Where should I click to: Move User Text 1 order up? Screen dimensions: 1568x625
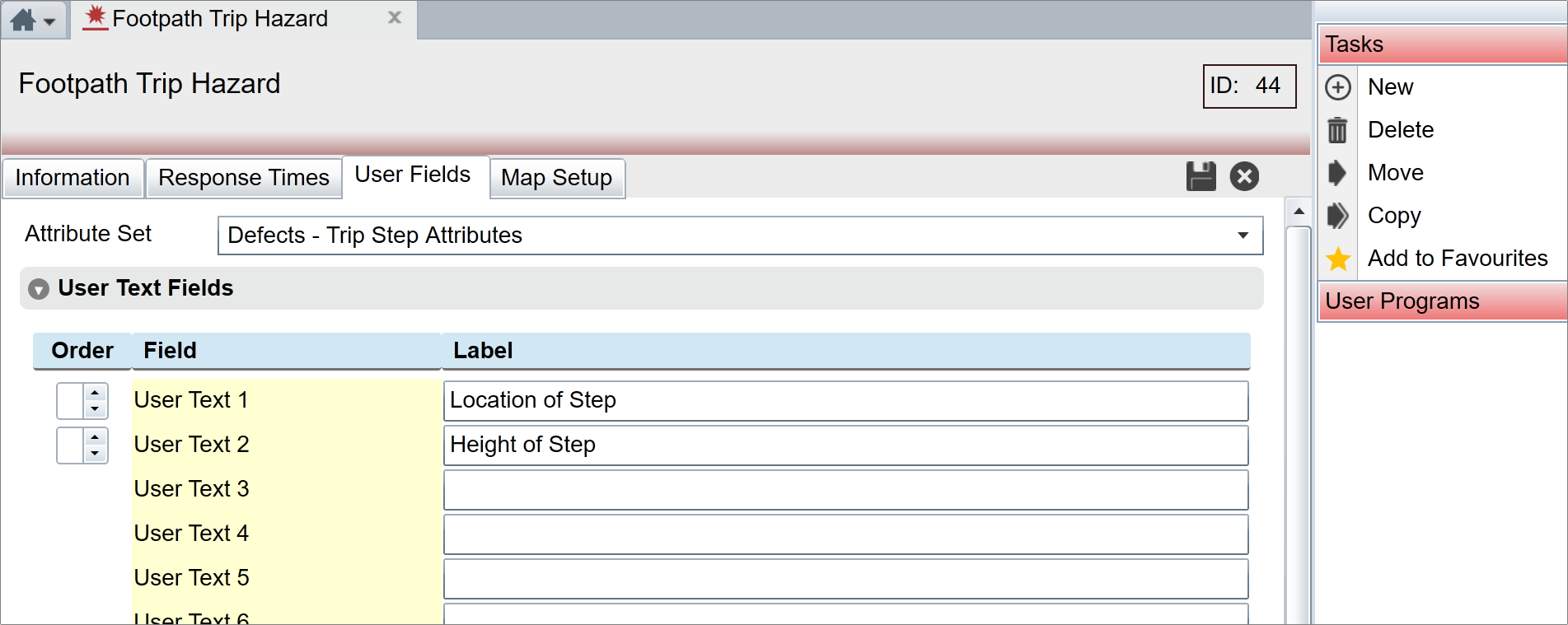pyautogui.click(x=96, y=393)
